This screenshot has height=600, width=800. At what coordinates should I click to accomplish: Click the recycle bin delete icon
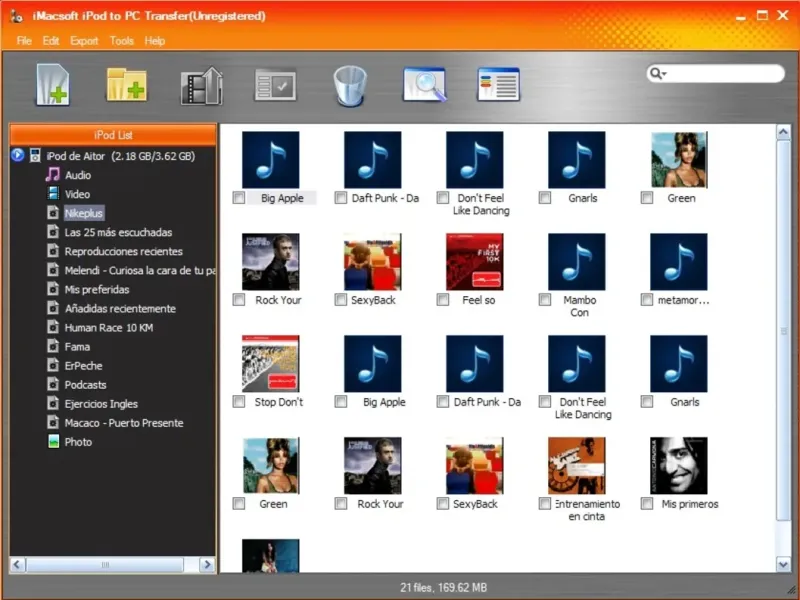[x=350, y=86]
